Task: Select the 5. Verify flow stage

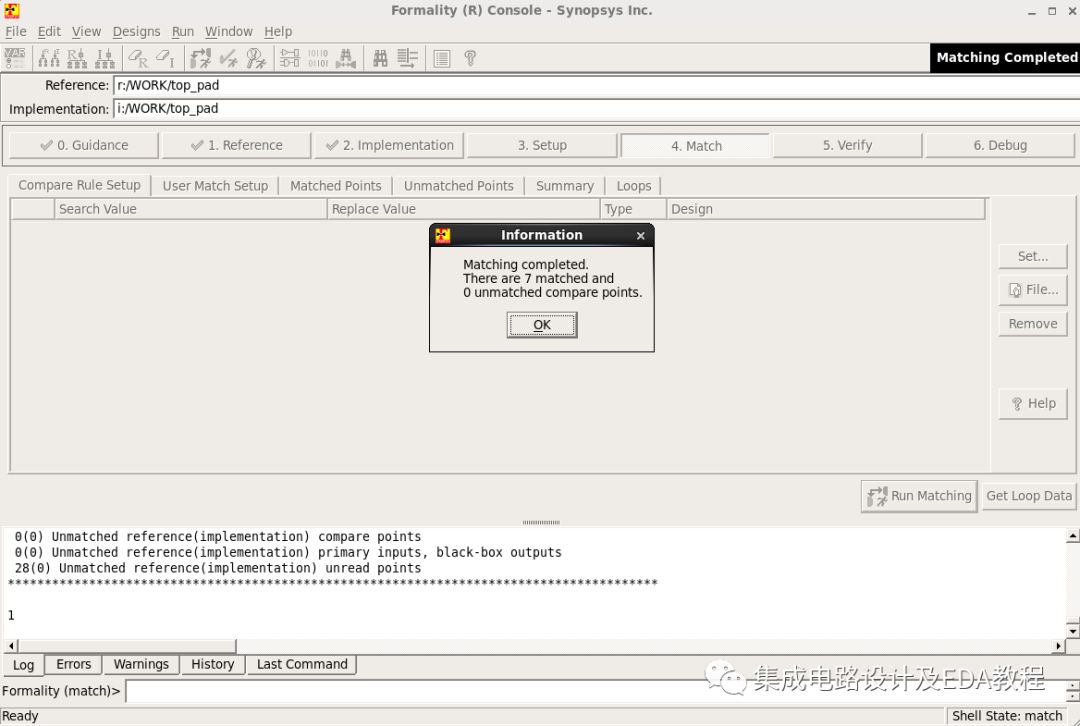Action: 846,144
